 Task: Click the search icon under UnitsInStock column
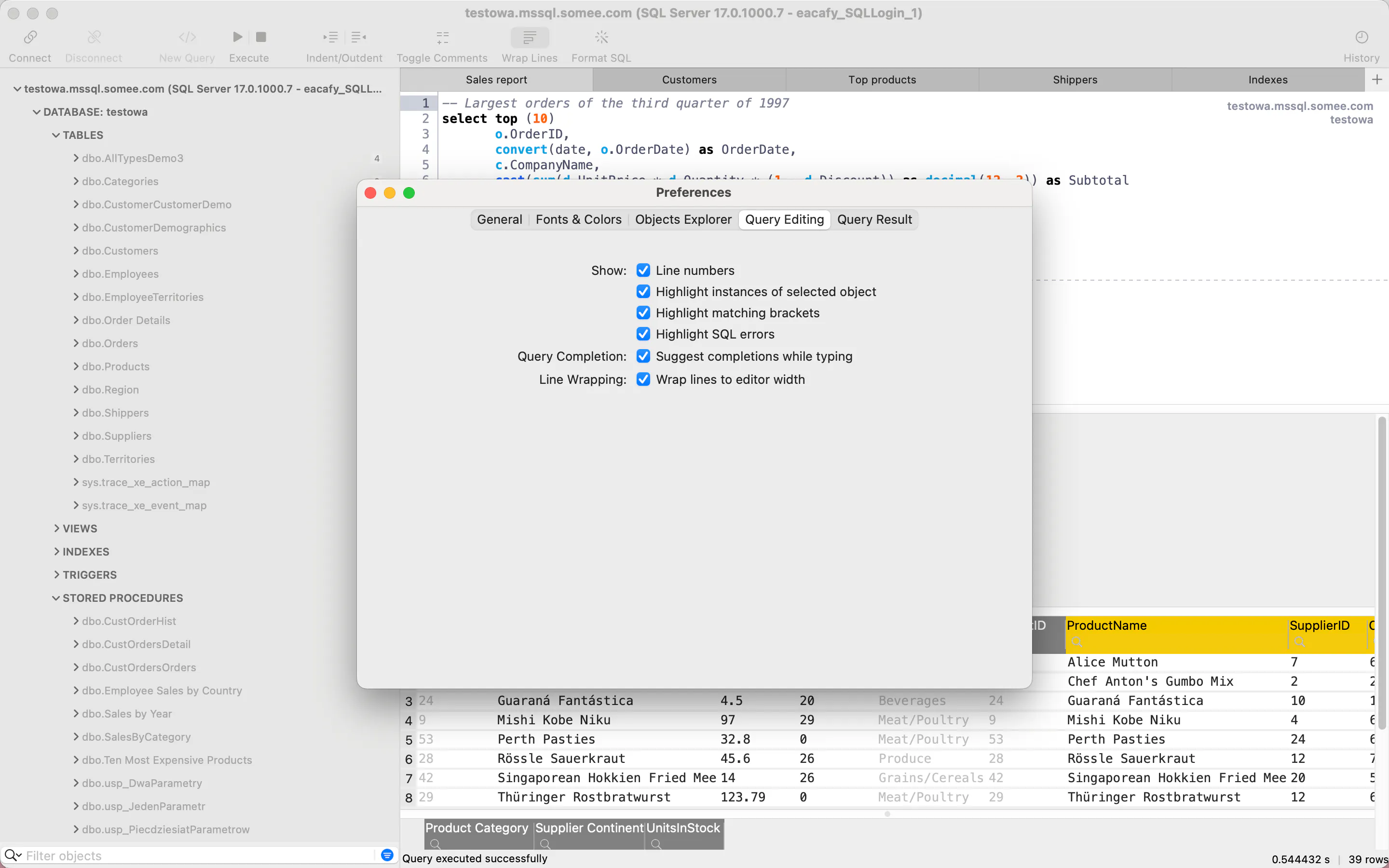click(x=656, y=844)
